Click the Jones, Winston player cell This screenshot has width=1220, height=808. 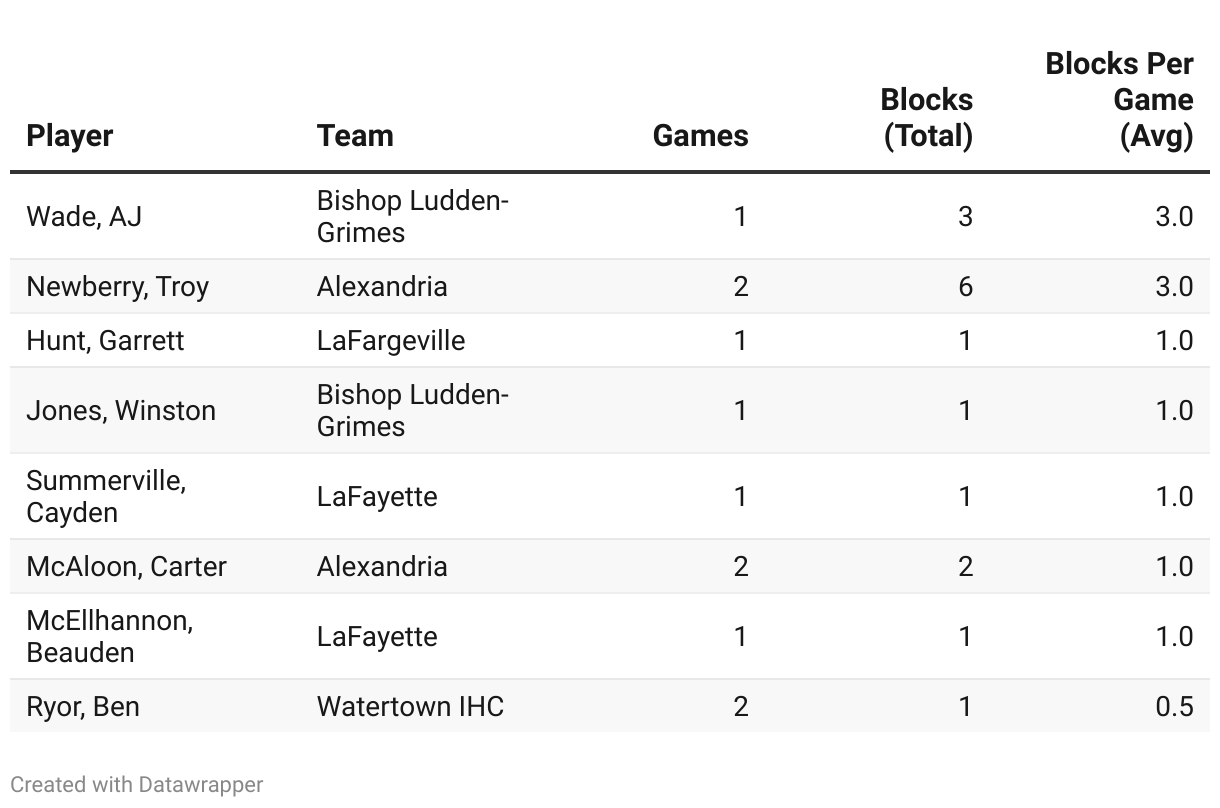pyautogui.click(x=121, y=411)
